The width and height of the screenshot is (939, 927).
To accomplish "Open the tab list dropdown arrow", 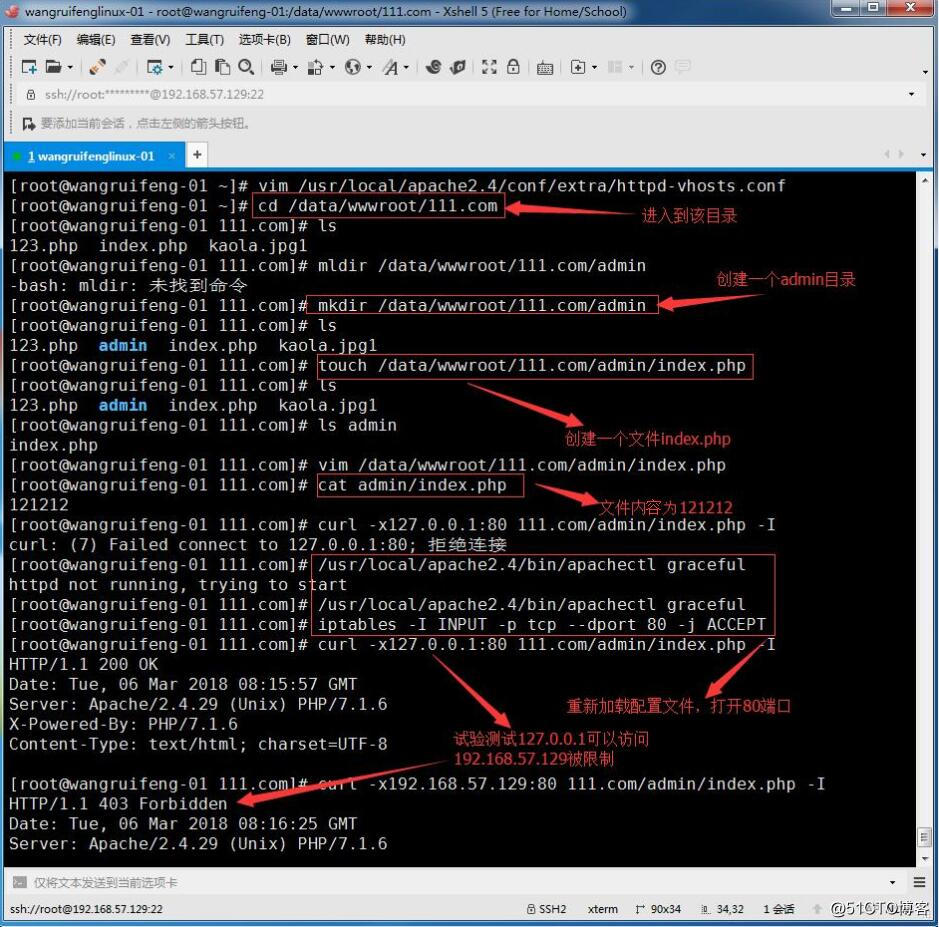I will click(x=923, y=154).
